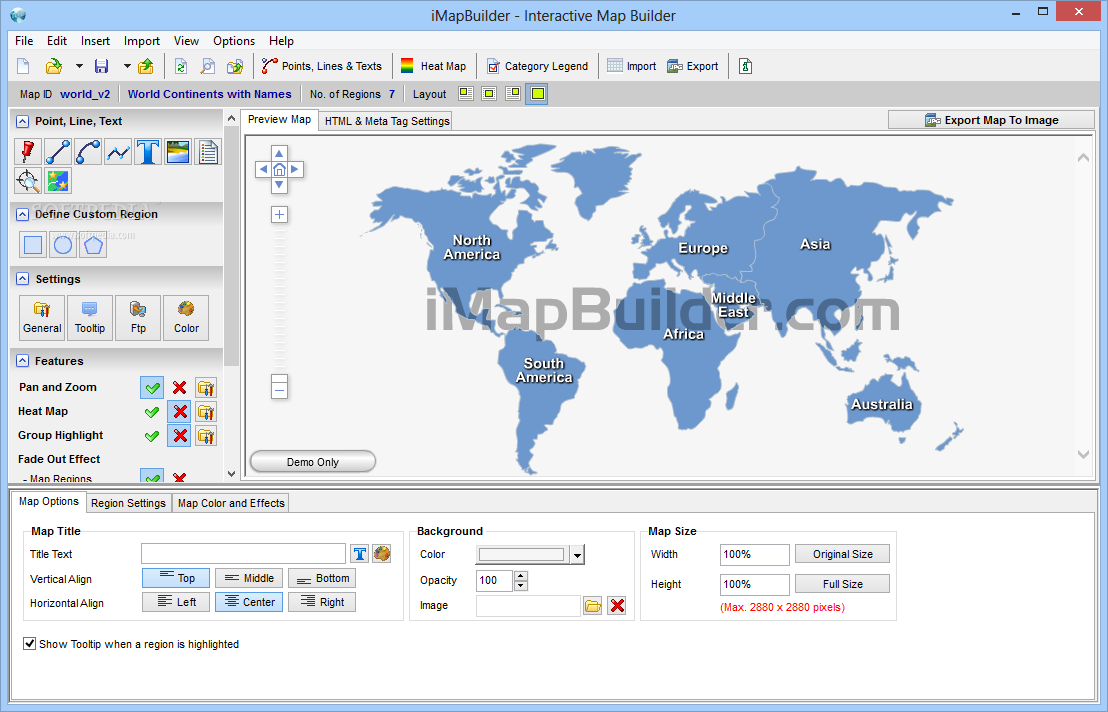Switch to HTML & Meta Tag Settings tab
The height and width of the screenshot is (712, 1108).
(x=387, y=121)
